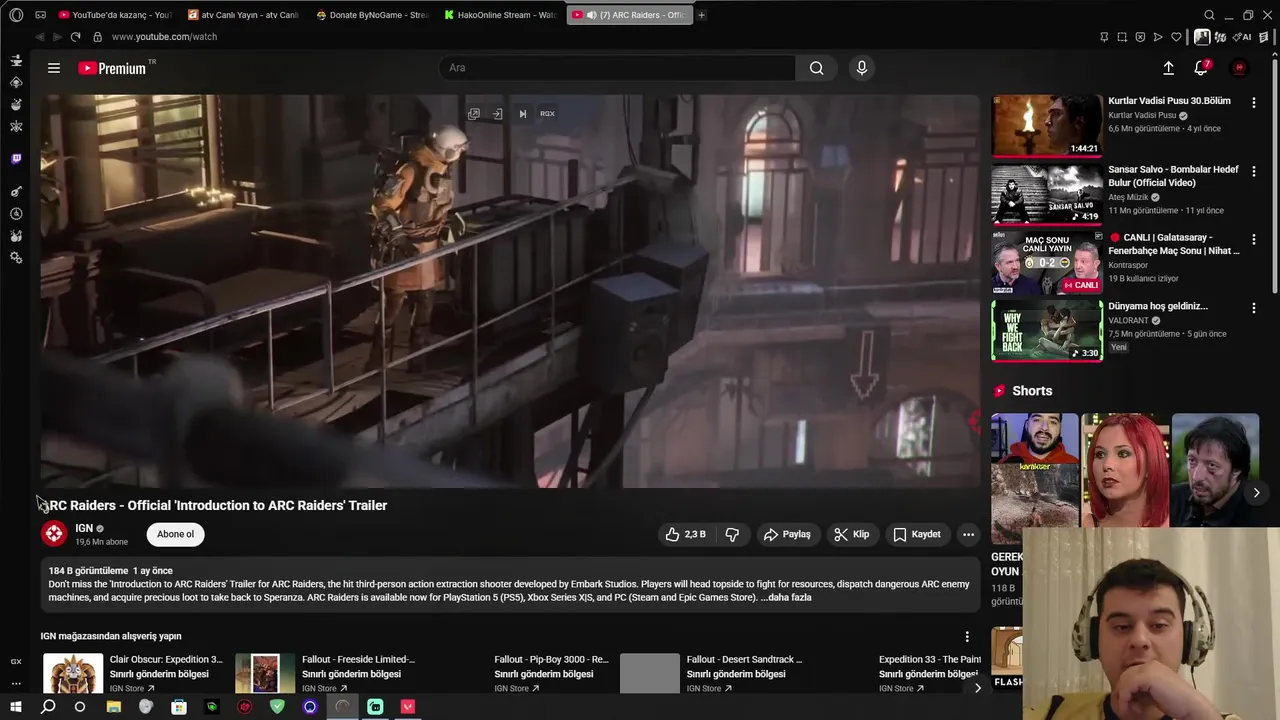The image size is (1280, 720).
Task: Show next Shorts with the arrow
Action: pyautogui.click(x=1257, y=493)
